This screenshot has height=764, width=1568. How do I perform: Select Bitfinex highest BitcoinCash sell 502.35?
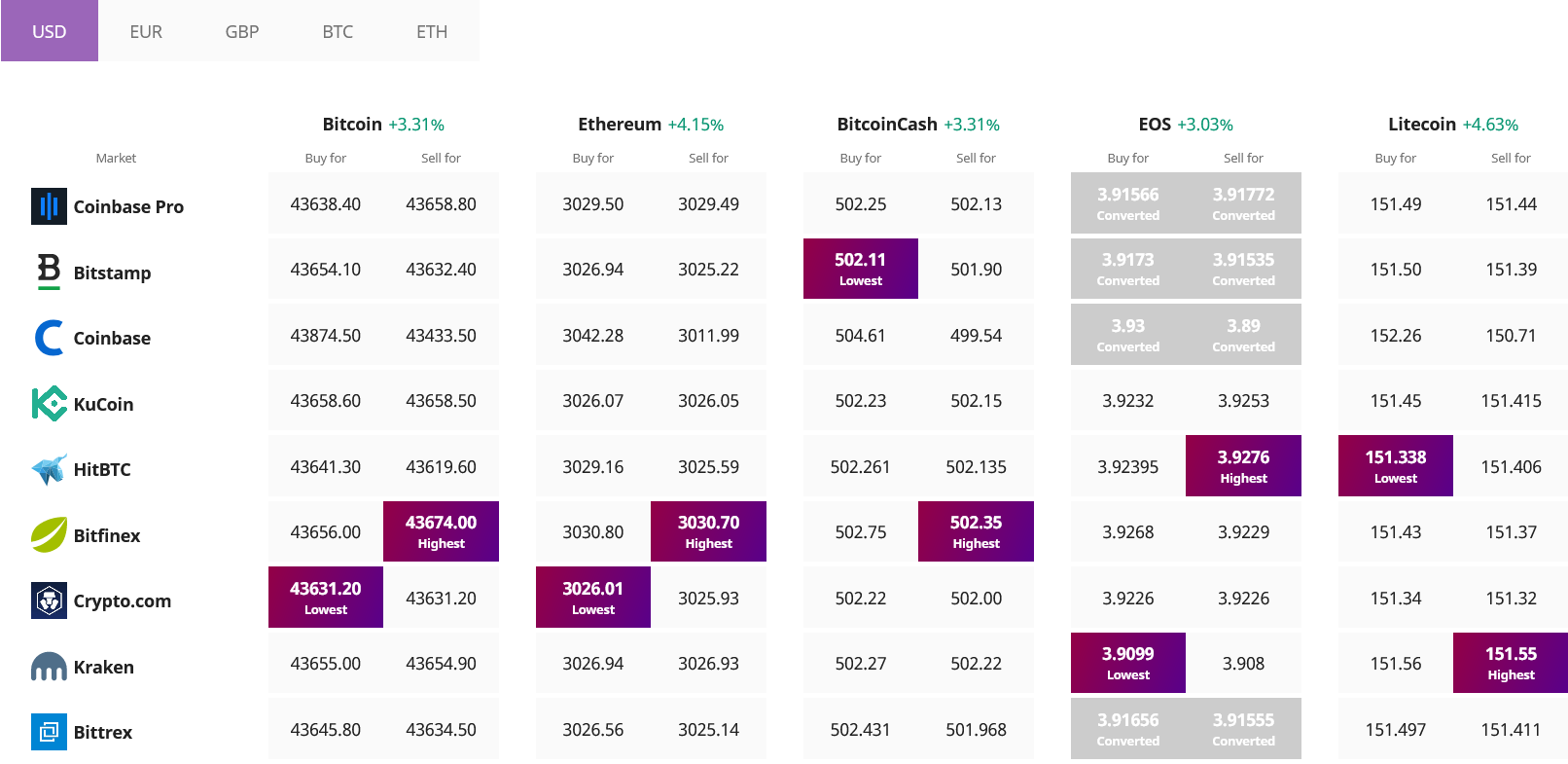coord(976,531)
